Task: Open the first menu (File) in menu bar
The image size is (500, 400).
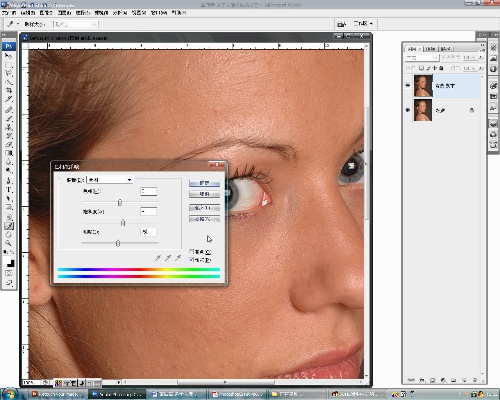Action: tap(9, 13)
